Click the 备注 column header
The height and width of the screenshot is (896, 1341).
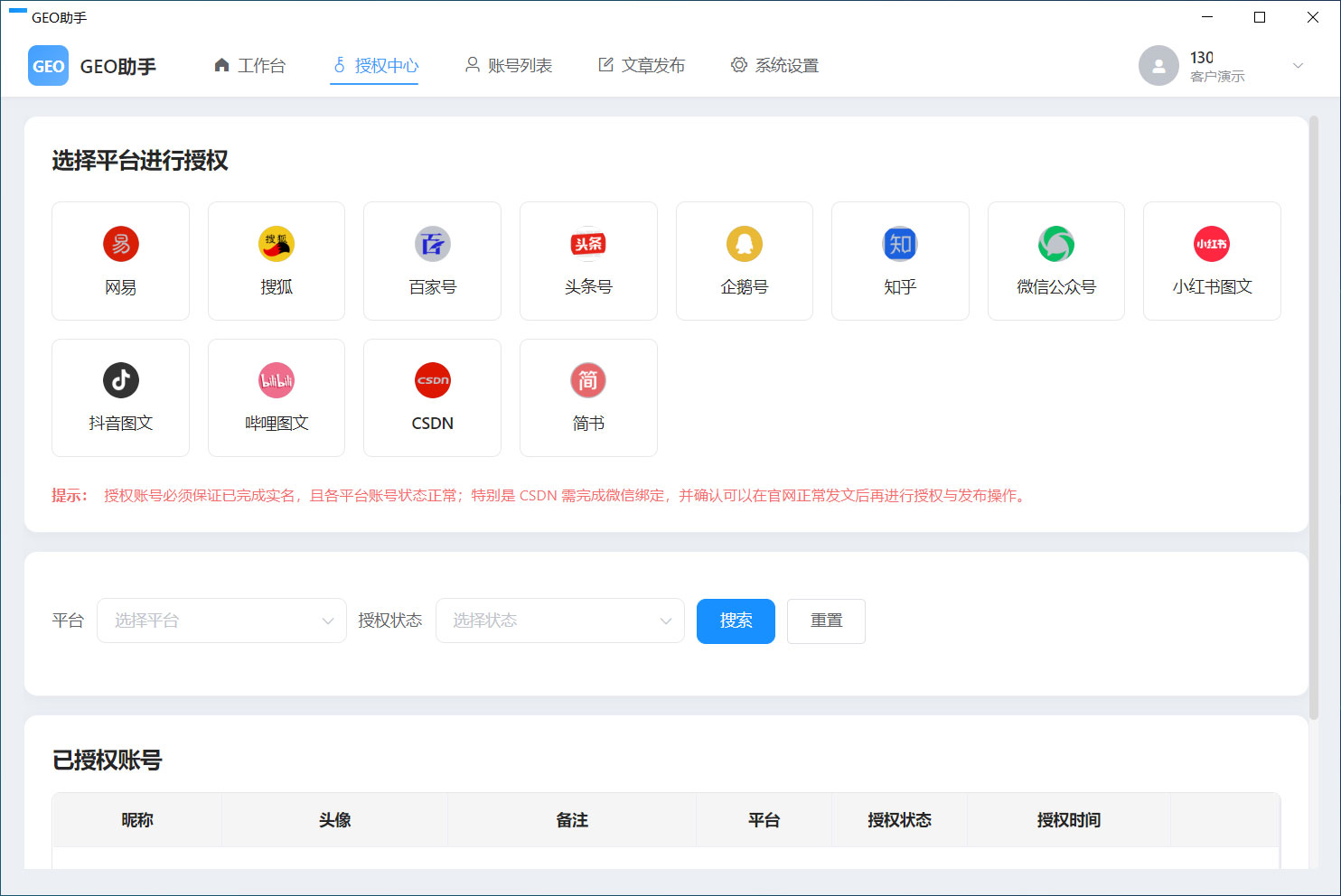point(572,820)
